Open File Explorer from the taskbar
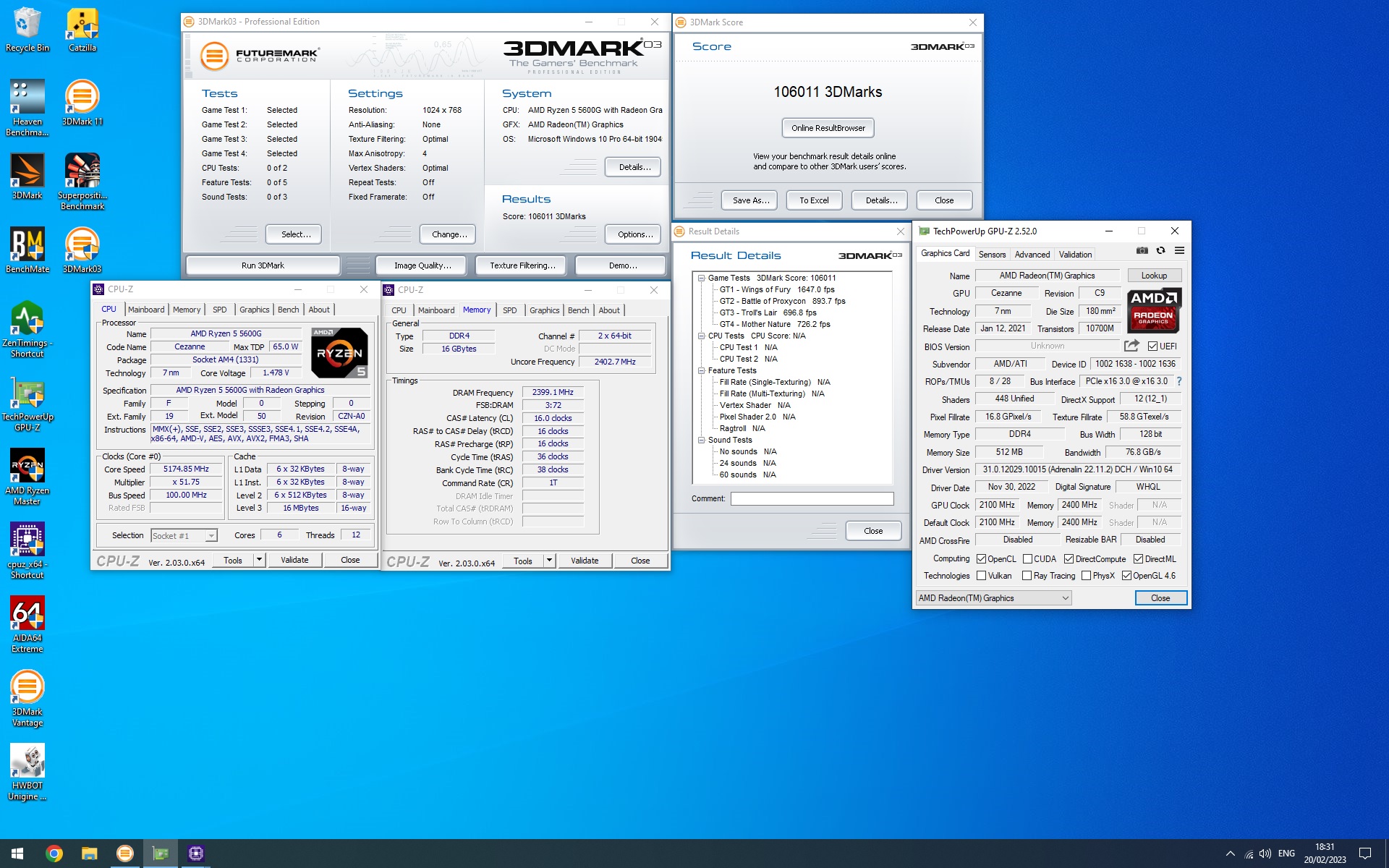The image size is (1389, 868). [x=89, y=854]
